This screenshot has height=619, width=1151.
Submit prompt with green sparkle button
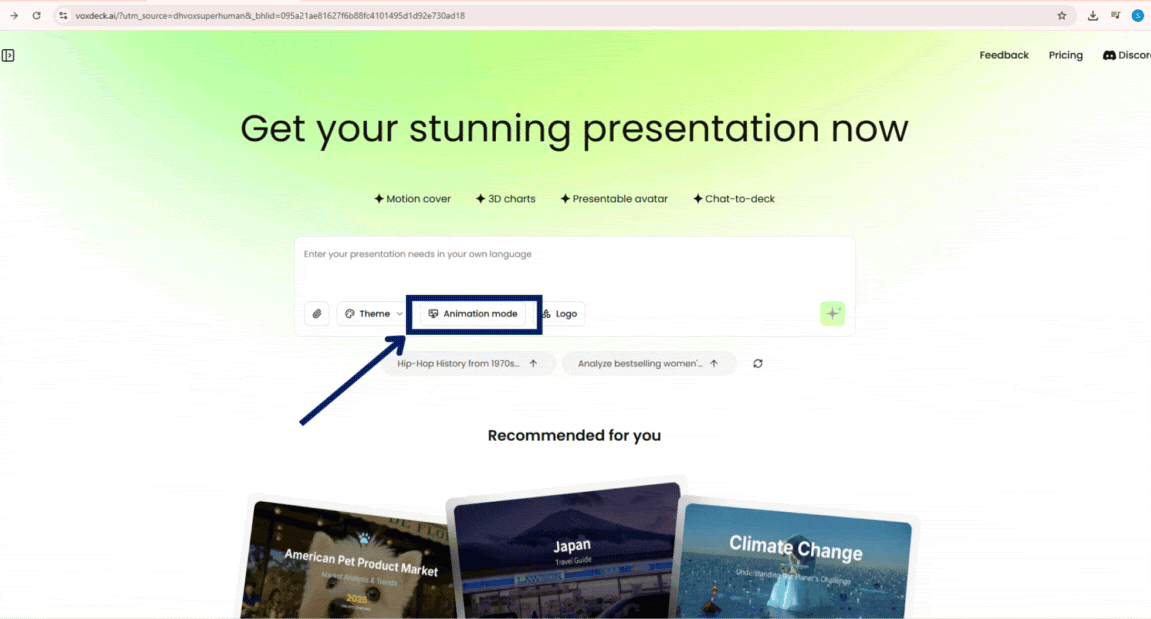tap(832, 314)
